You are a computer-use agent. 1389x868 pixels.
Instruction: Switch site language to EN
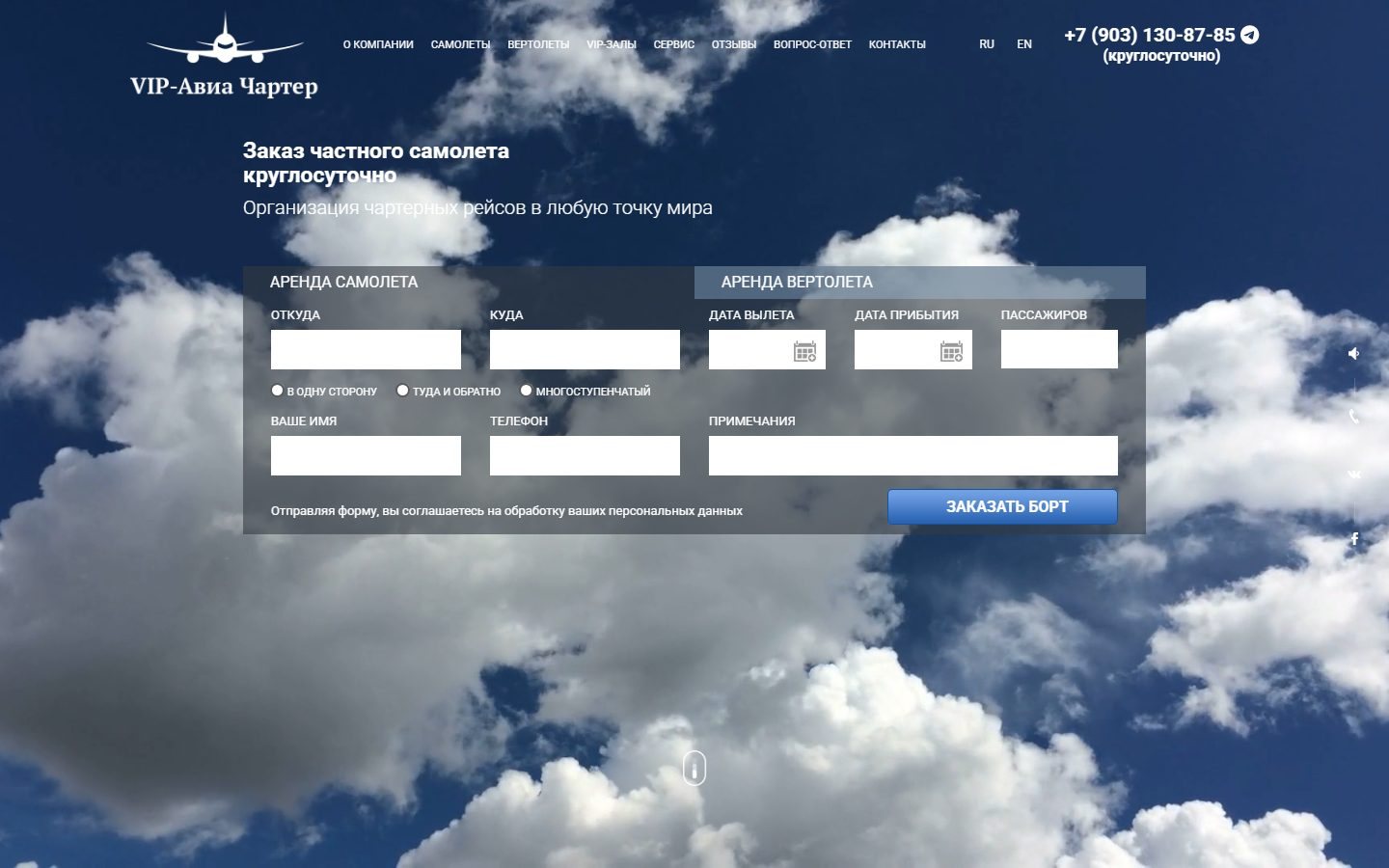click(x=1024, y=44)
